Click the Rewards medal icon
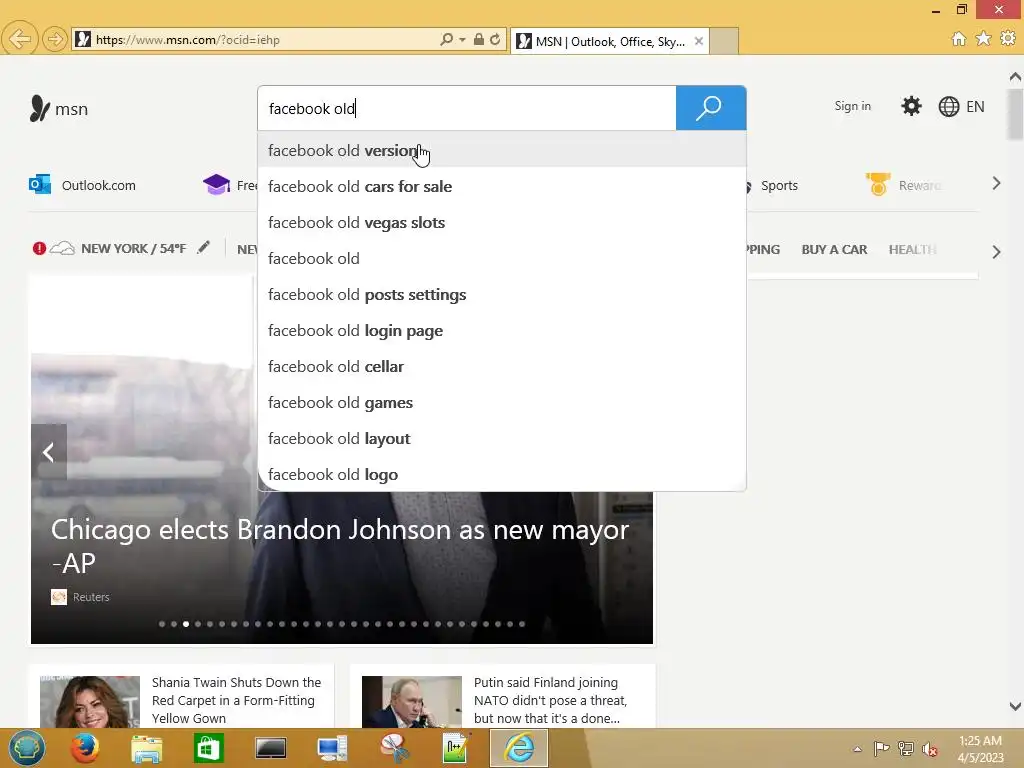 click(x=878, y=184)
